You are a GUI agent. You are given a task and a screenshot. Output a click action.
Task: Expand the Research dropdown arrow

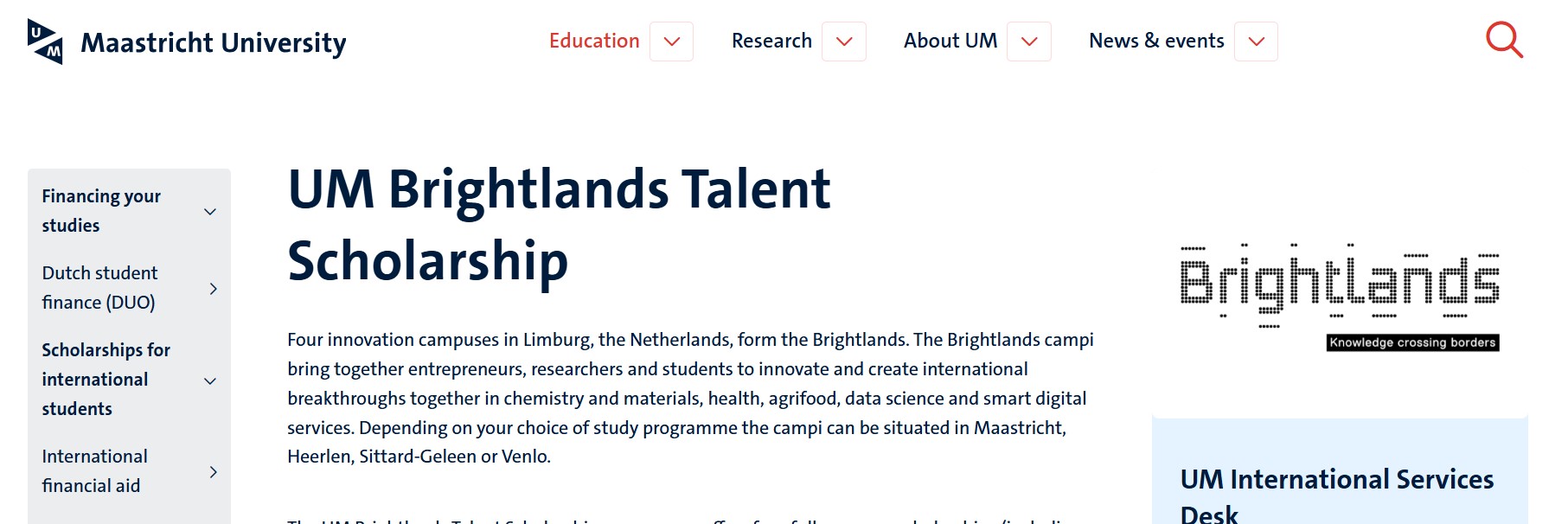coord(844,42)
